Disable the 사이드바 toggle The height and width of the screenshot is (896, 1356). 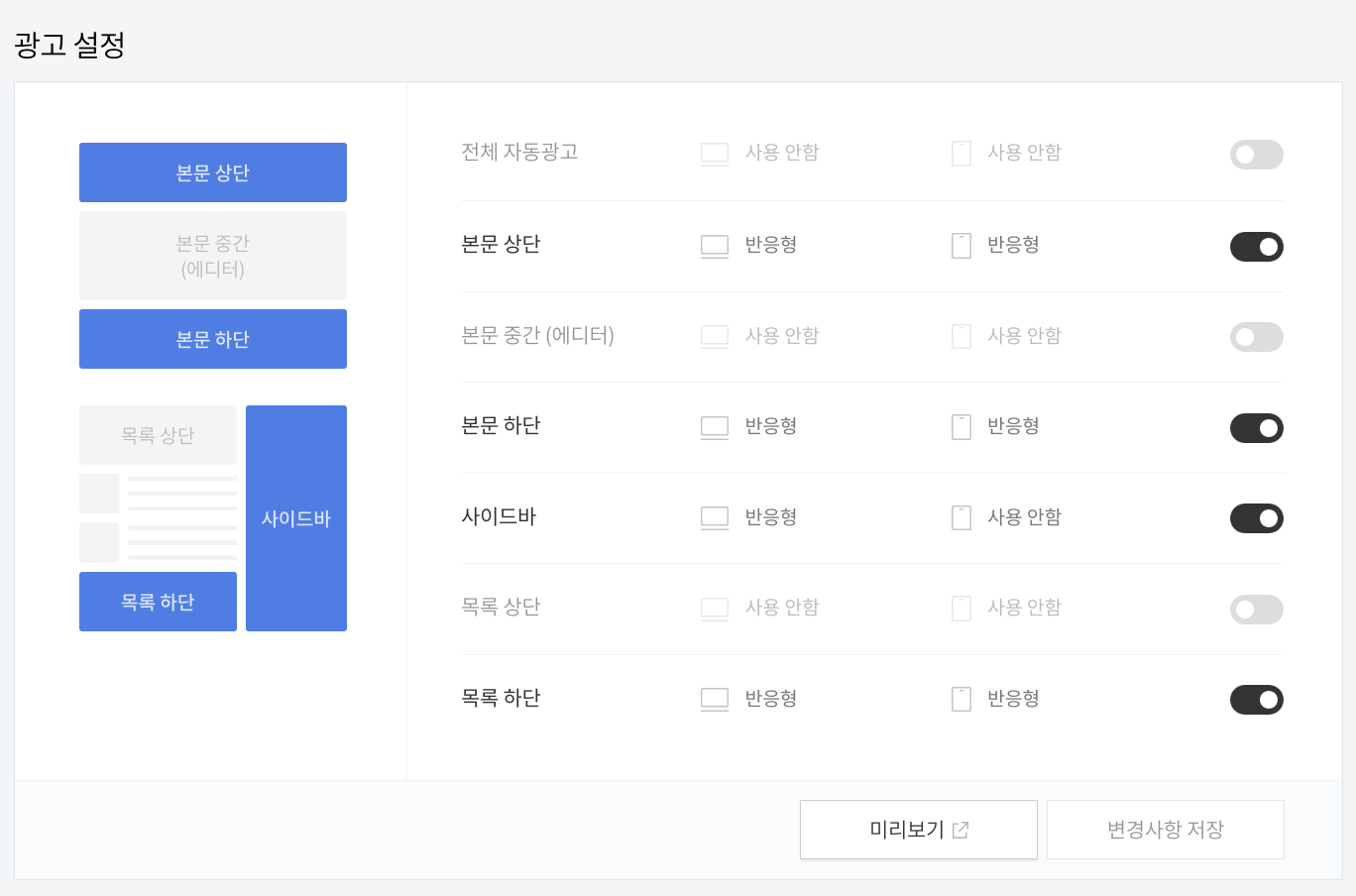(1256, 517)
